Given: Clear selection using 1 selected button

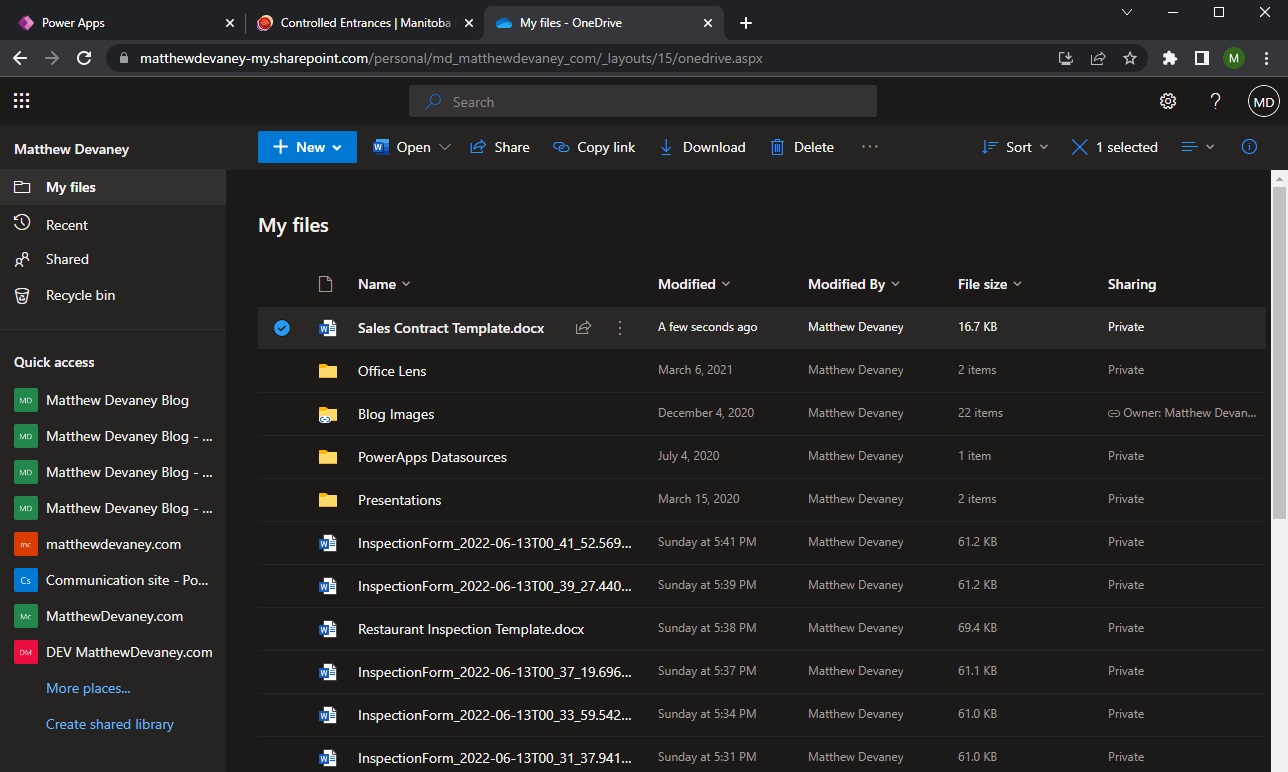Looking at the screenshot, I should click(x=1114, y=147).
